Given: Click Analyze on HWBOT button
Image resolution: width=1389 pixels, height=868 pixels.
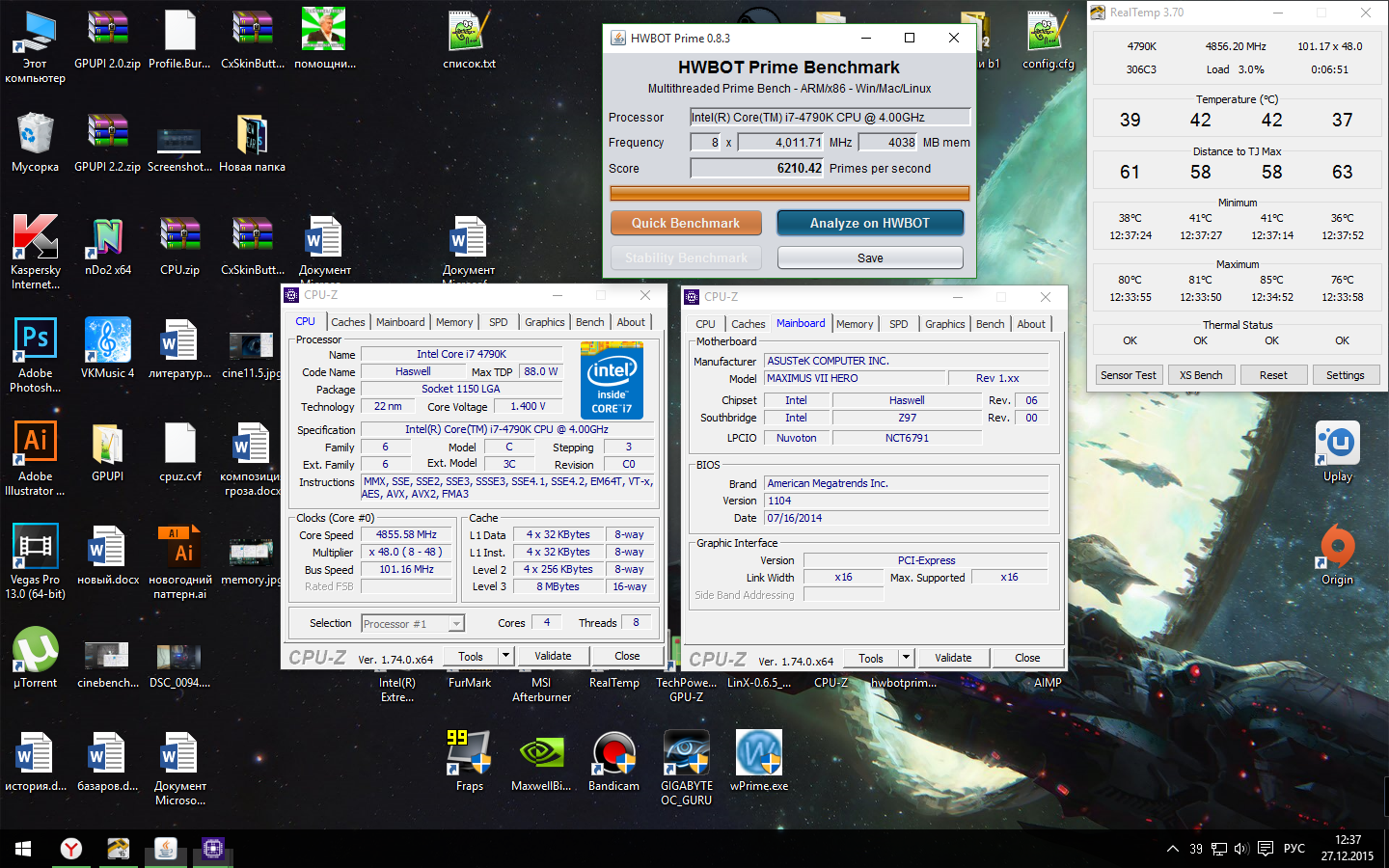Looking at the screenshot, I should pos(870,223).
